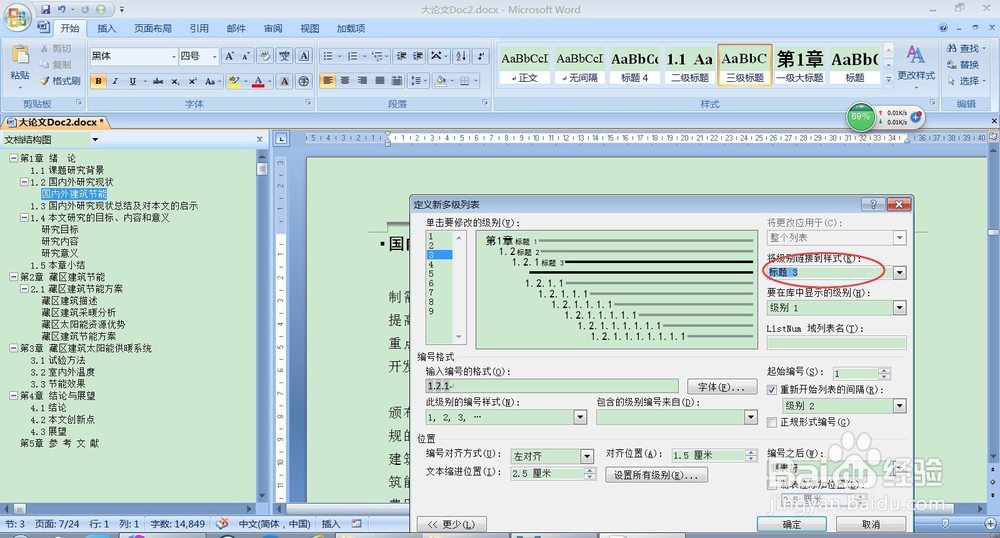Screen dimensions: 1000x538
Task: Increase the 起始编号 spinner value
Action: [x=884, y=370]
